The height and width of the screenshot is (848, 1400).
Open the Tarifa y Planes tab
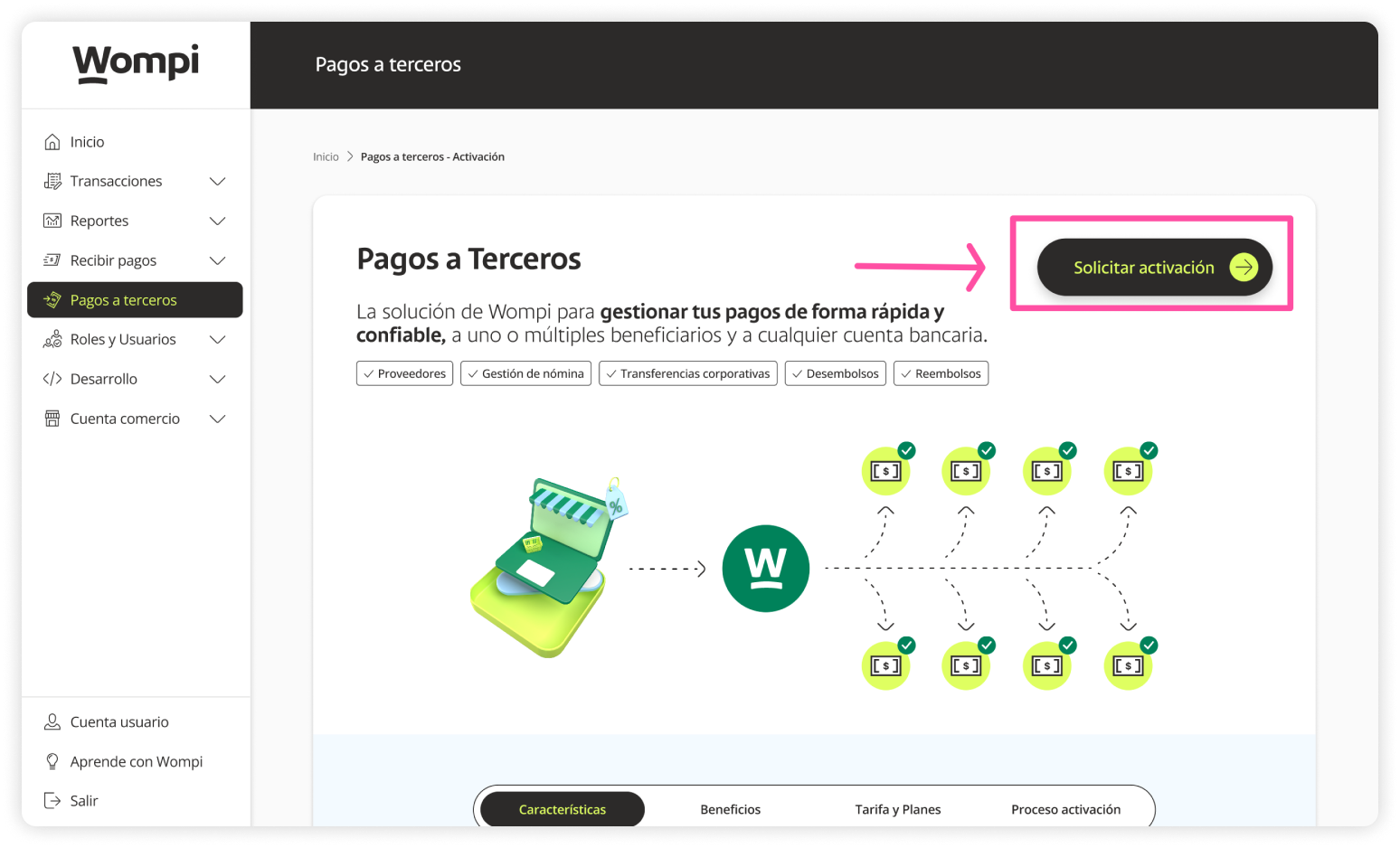[x=897, y=809]
